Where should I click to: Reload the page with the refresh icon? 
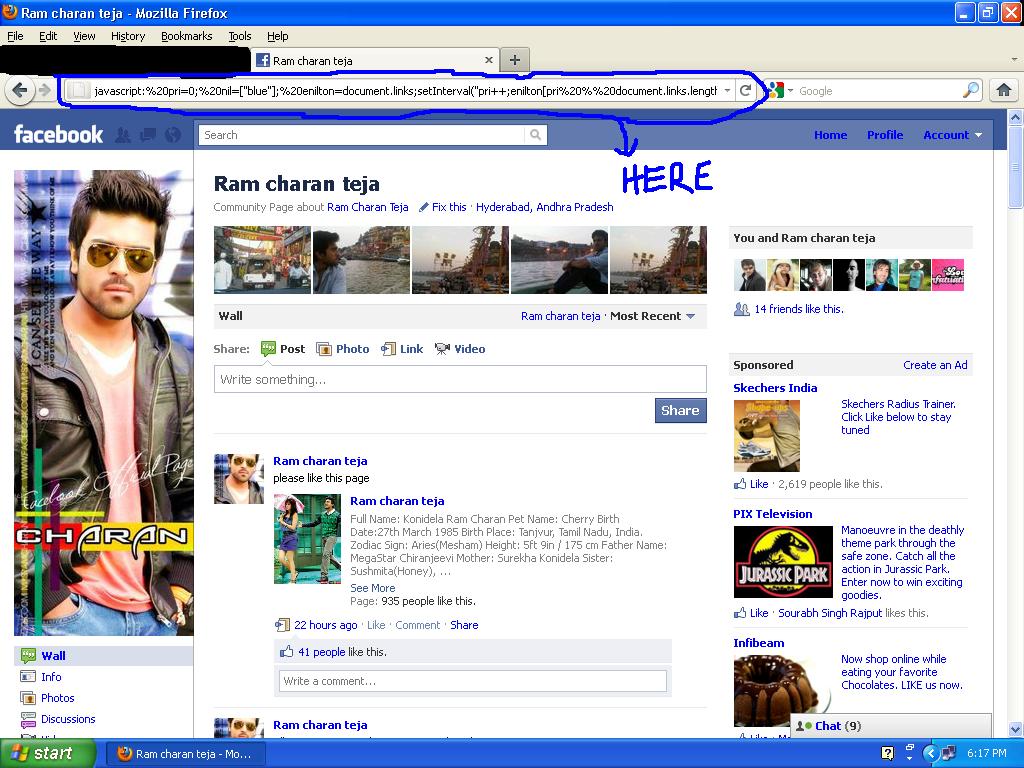745,91
